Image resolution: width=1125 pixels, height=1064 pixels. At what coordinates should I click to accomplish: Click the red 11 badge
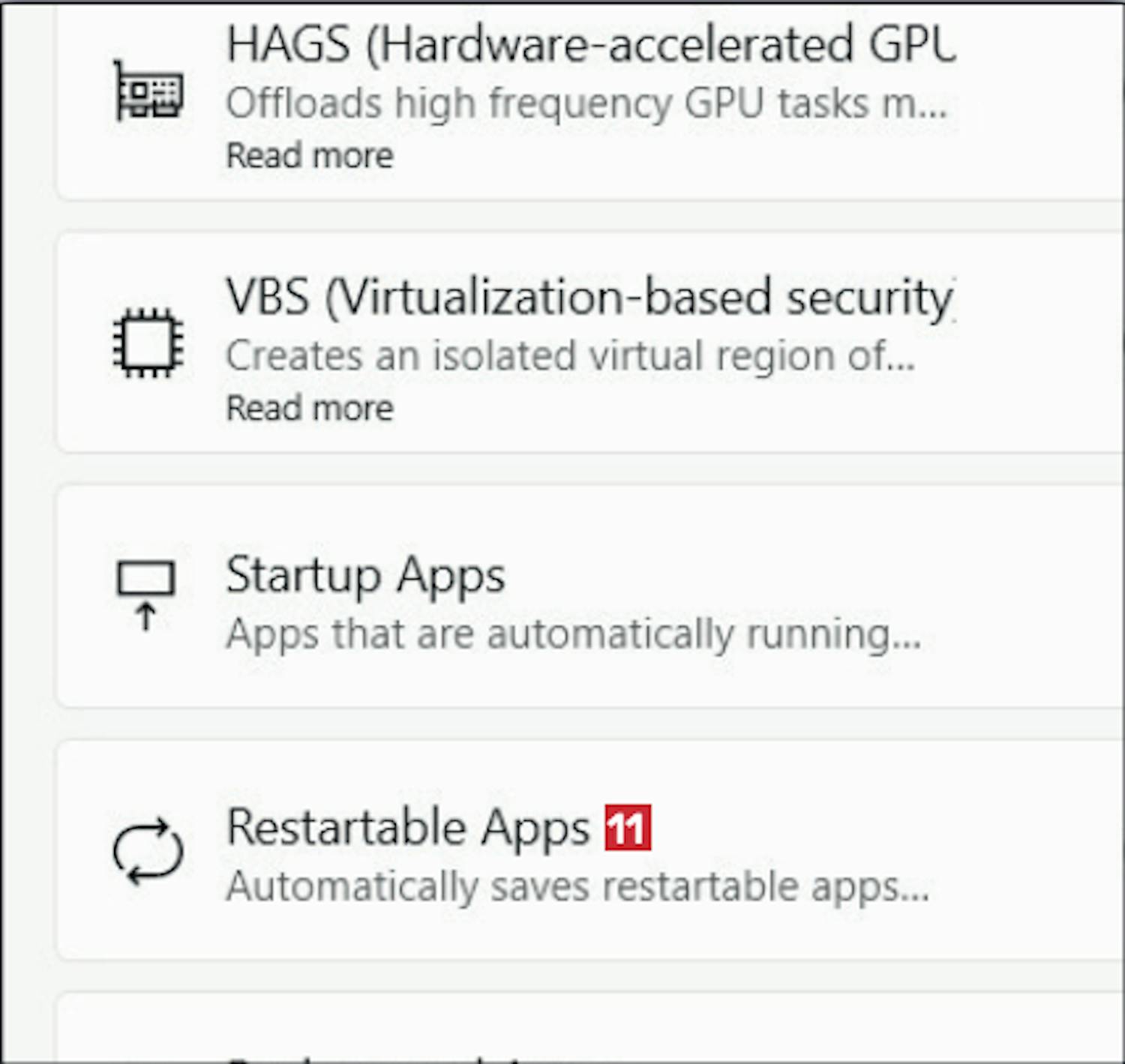click(x=628, y=828)
